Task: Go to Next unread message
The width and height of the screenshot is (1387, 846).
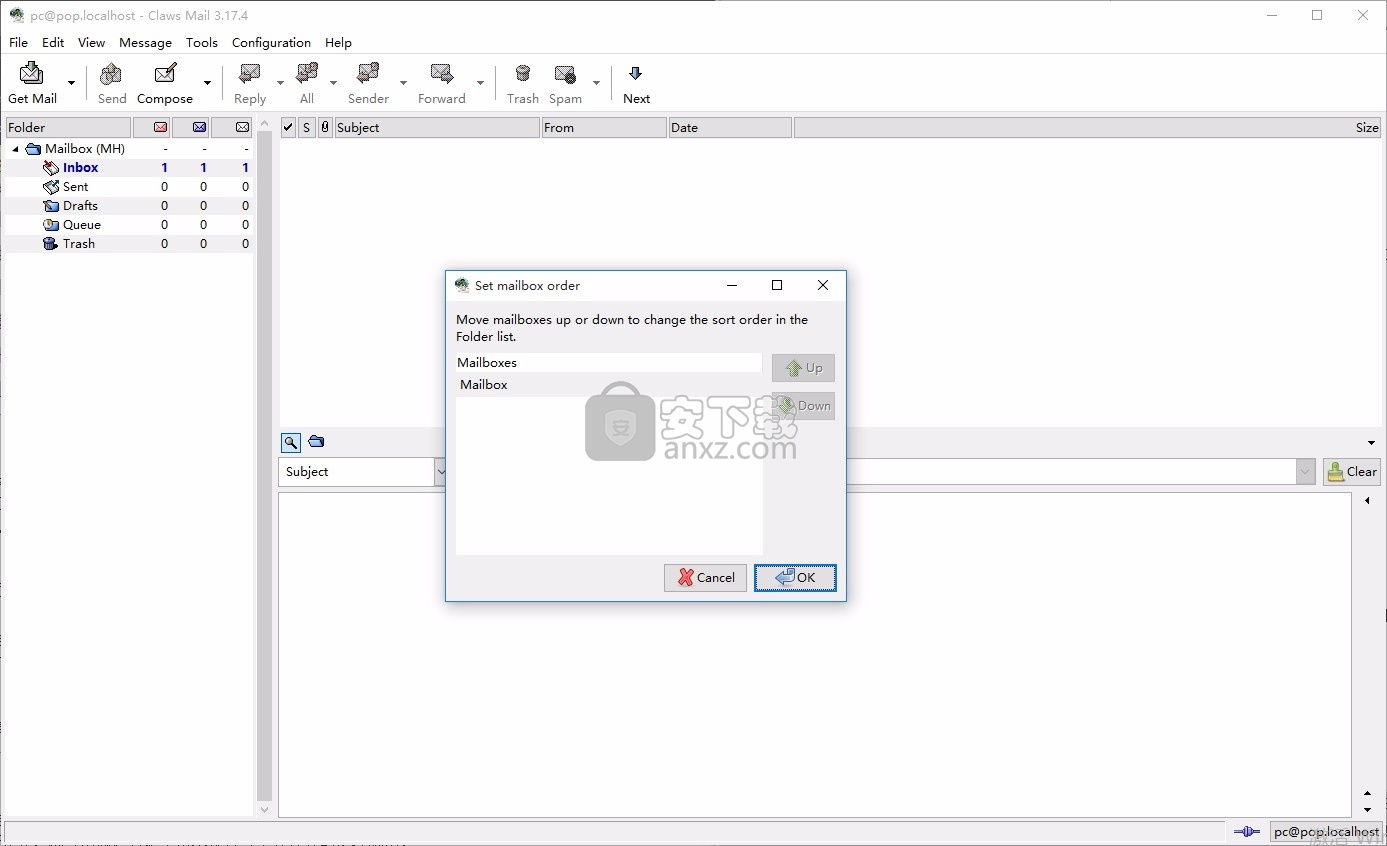Action: pos(636,83)
